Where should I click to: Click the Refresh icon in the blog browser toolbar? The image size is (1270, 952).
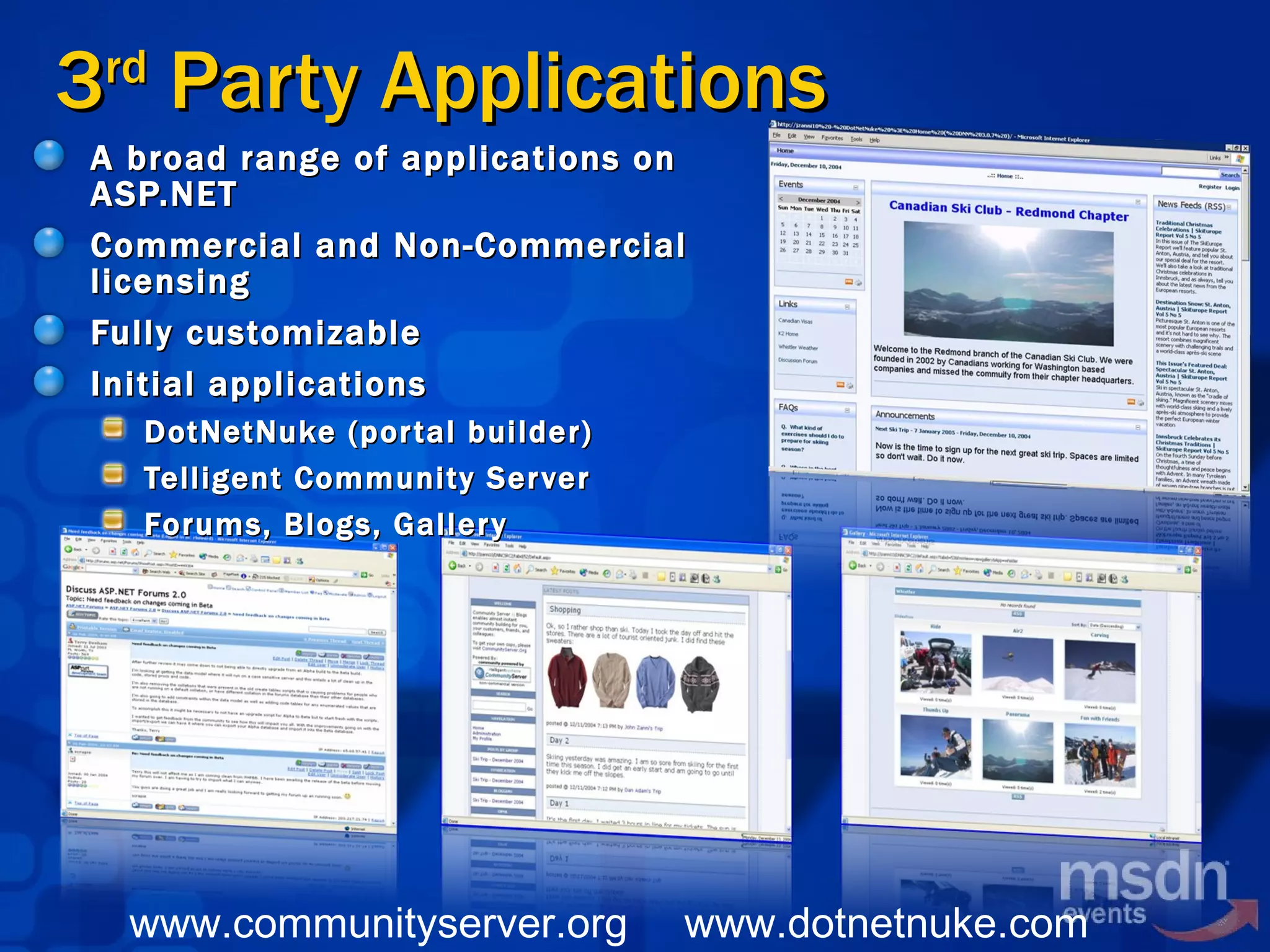[506, 568]
